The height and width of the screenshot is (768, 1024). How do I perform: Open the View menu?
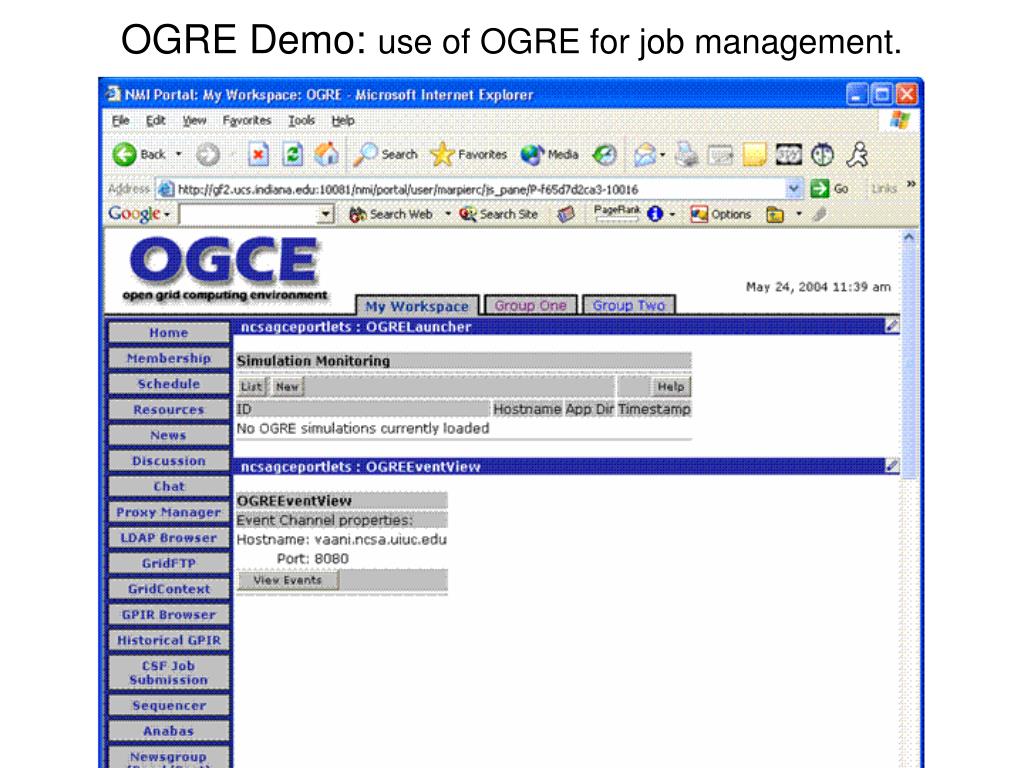tap(194, 121)
